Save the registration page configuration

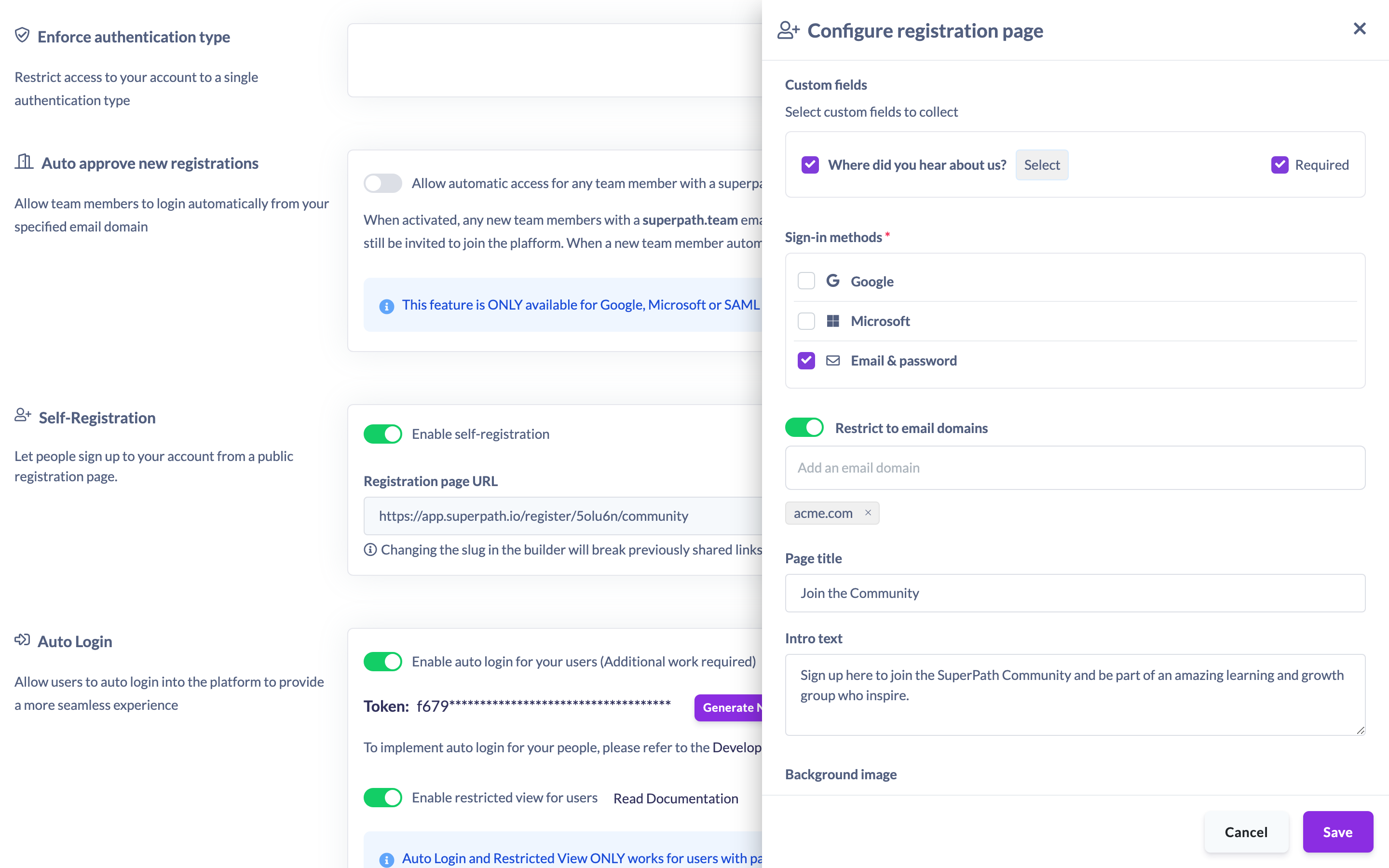(x=1337, y=832)
